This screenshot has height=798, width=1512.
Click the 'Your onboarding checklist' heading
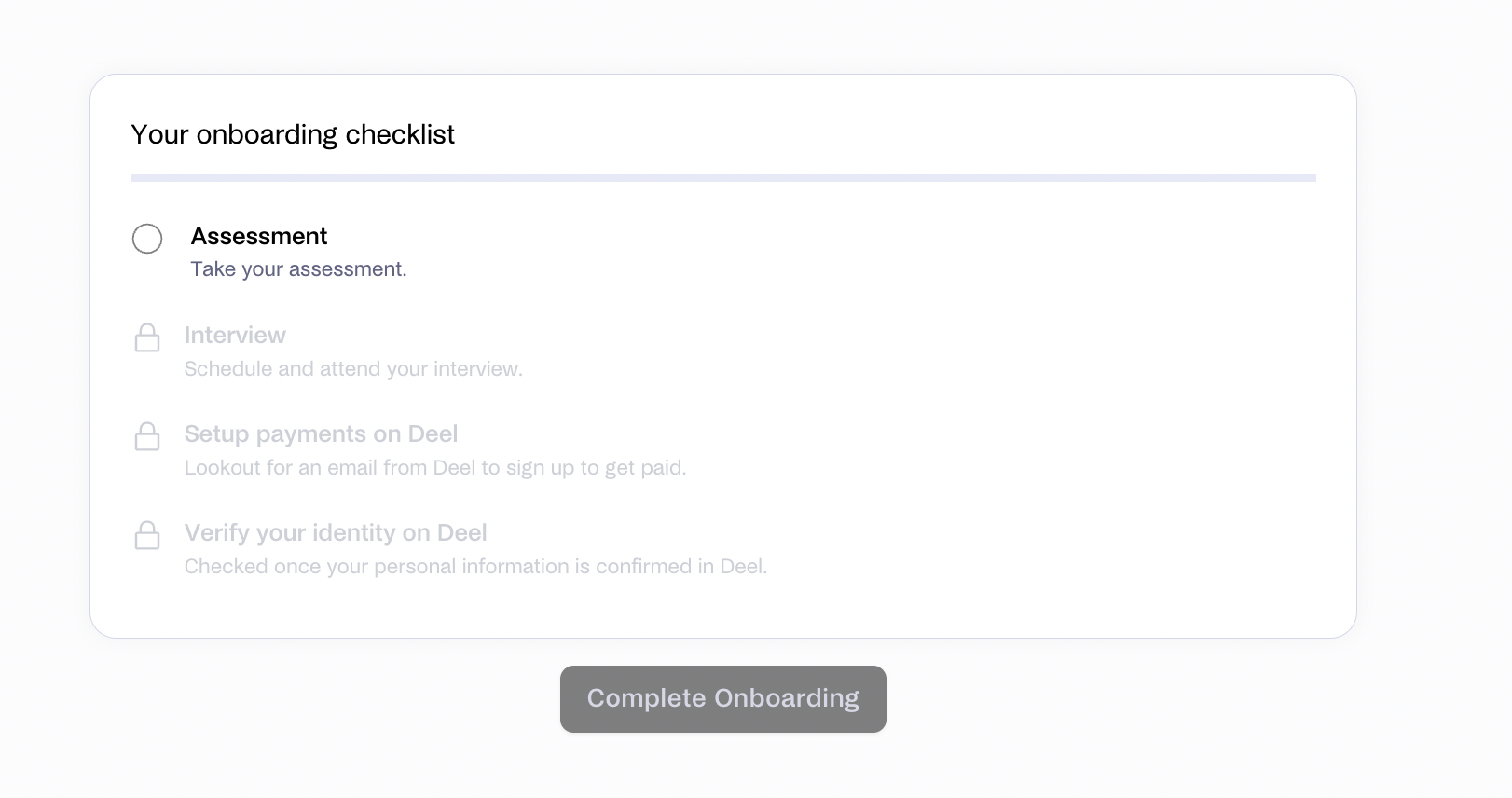[293, 134]
